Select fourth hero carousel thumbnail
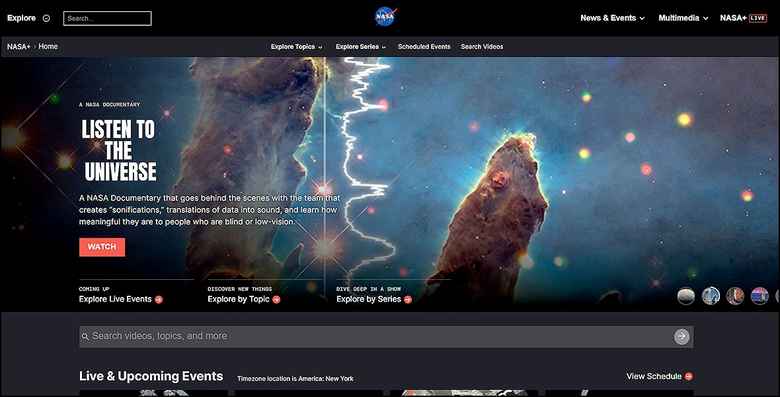 (760, 296)
